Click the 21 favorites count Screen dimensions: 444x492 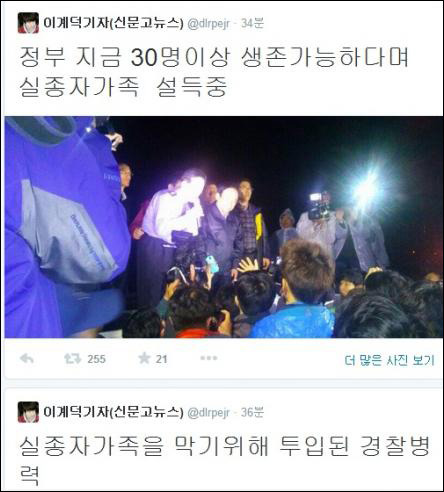coord(161,359)
